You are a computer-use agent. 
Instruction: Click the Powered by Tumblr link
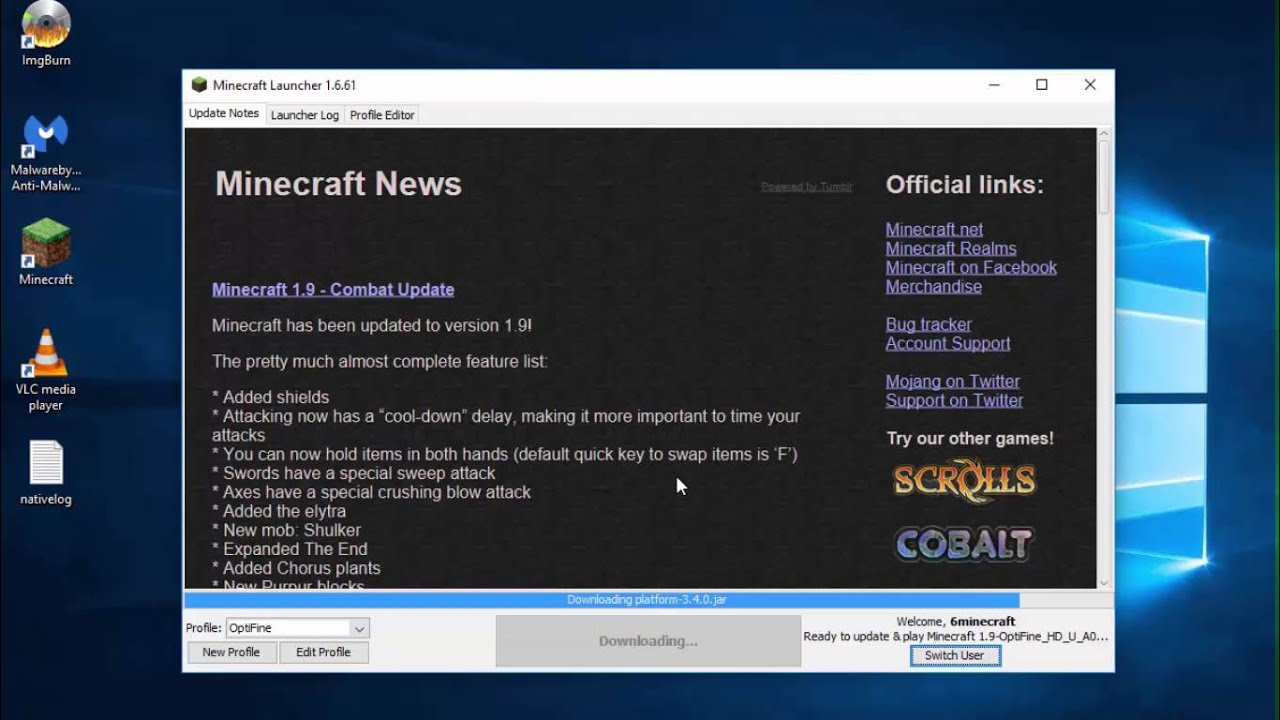pos(807,187)
